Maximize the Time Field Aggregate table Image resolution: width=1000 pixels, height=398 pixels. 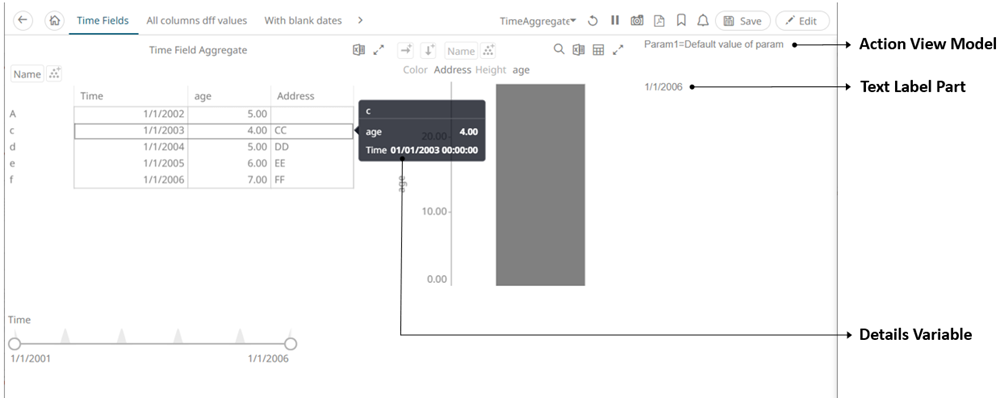click(x=379, y=50)
